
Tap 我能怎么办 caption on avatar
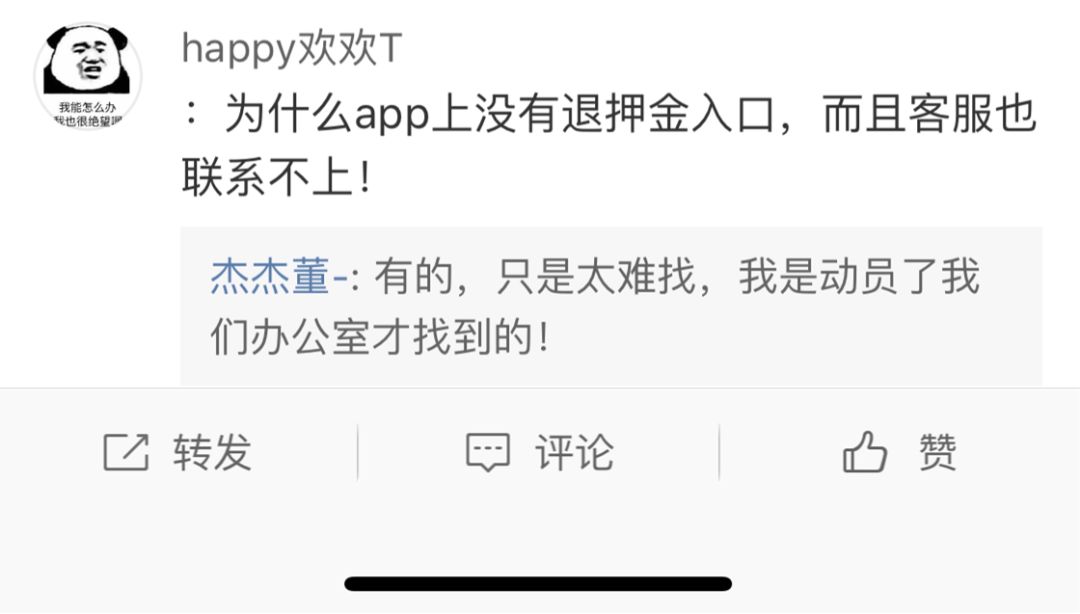pyautogui.click(x=87, y=108)
